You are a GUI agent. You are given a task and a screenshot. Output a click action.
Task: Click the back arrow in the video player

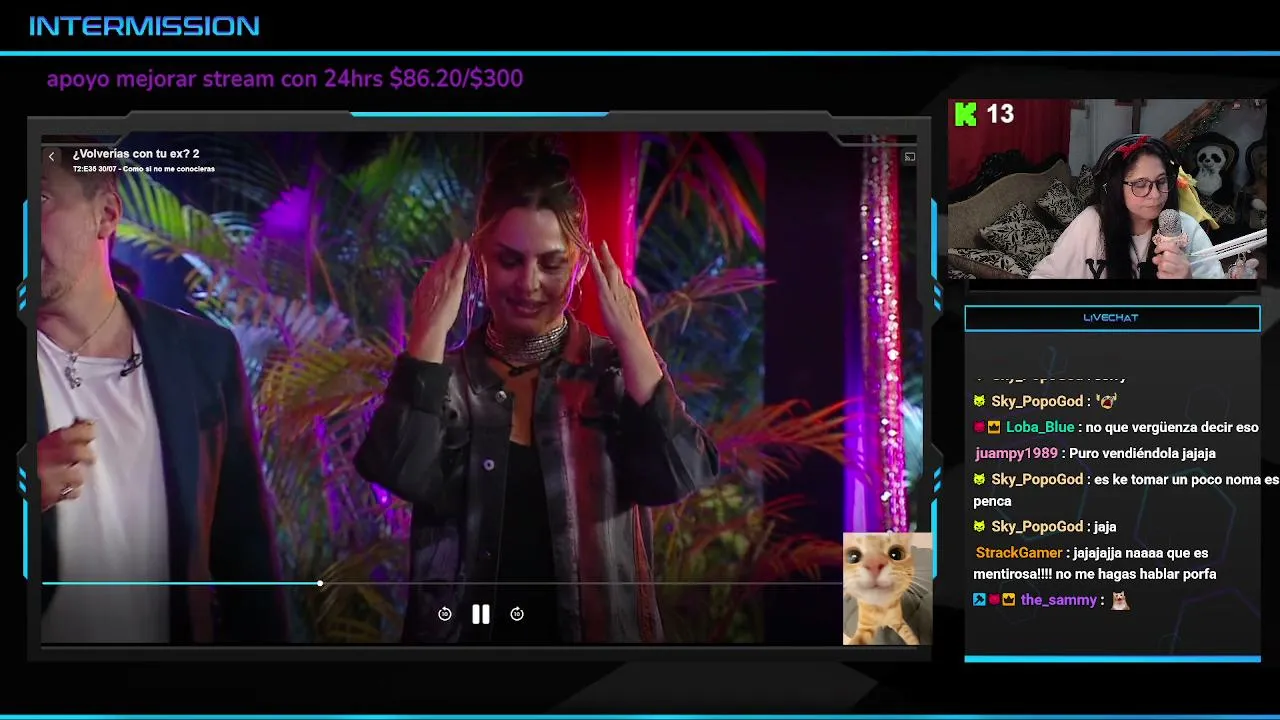coord(51,156)
